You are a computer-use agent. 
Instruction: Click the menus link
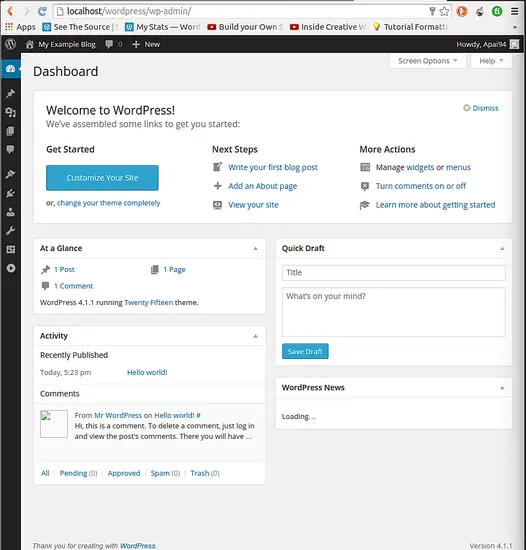tap(458, 167)
